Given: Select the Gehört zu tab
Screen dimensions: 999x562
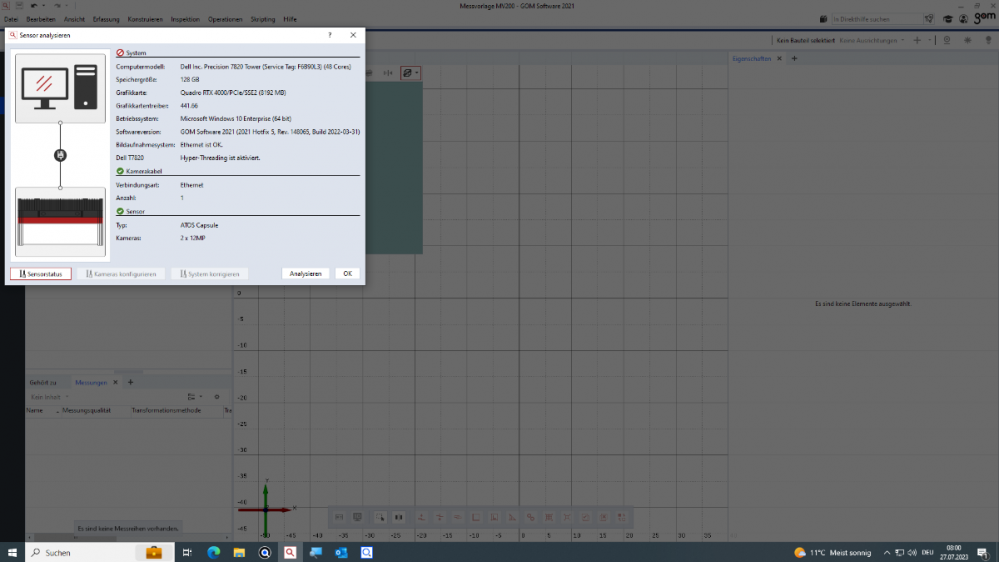Looking at the screenshot, I should click(x=43, y=382).
